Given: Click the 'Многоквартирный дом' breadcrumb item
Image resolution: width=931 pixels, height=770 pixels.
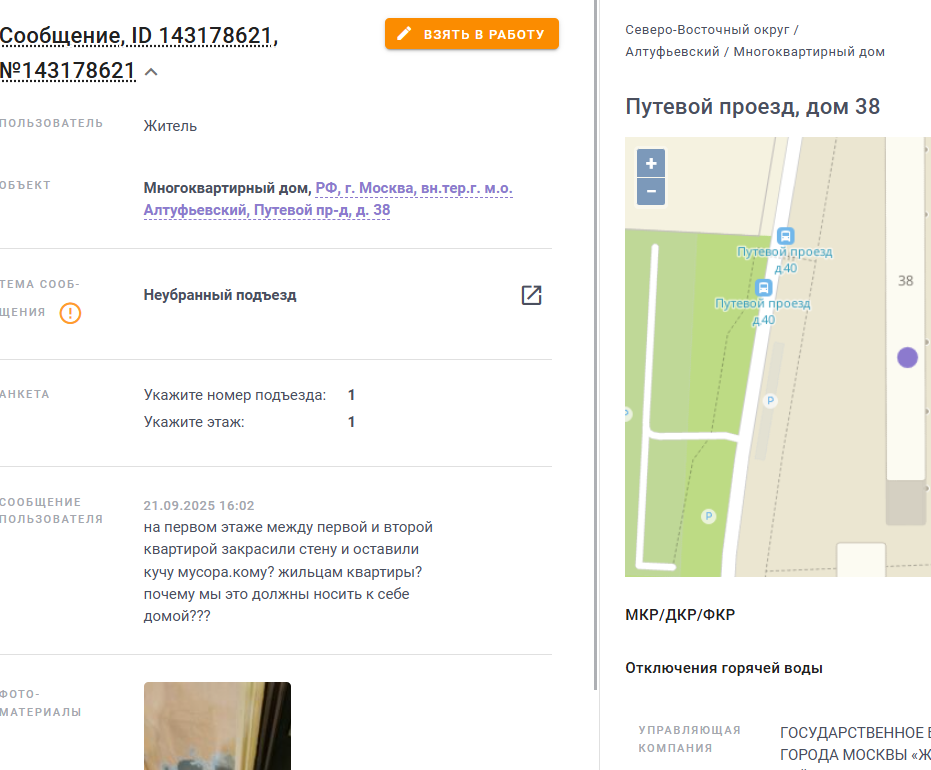Looking at the screenshot, I should click(x=809, y=52).
